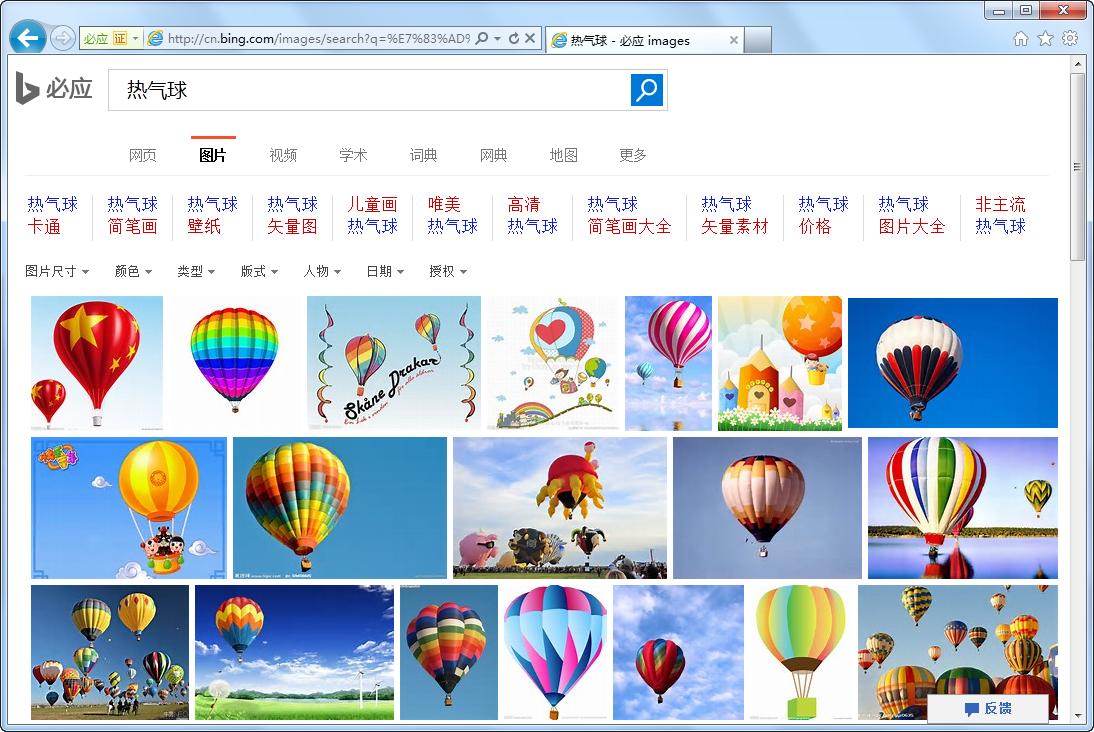The height and width of the screenshot is (732, 1094).
Task: Open the 图片尺寸 filter dropdown
Action: point(55,271)
